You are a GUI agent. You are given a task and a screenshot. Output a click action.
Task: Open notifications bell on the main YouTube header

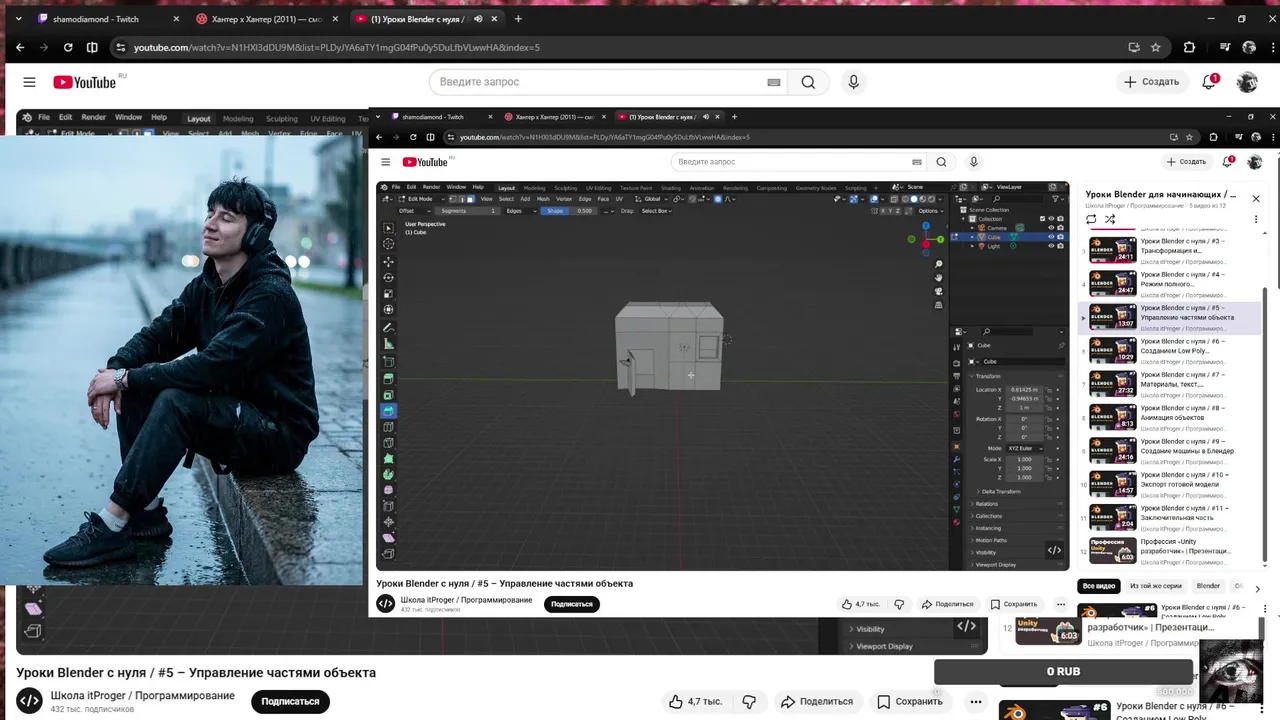(1209, 82)
